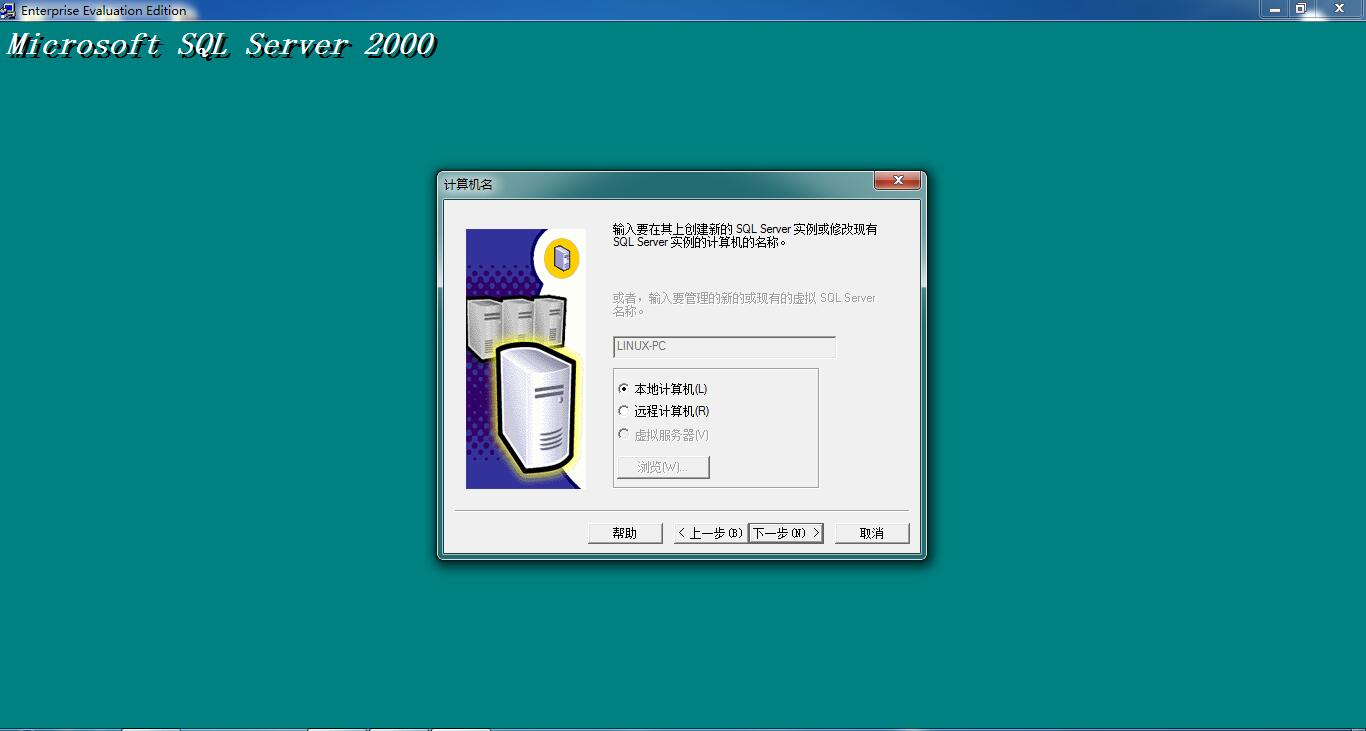Viewport: 1366px width, 731px height.
Task: Click the 计算机名 dialog title text
Action: click(x=468, y=185)
